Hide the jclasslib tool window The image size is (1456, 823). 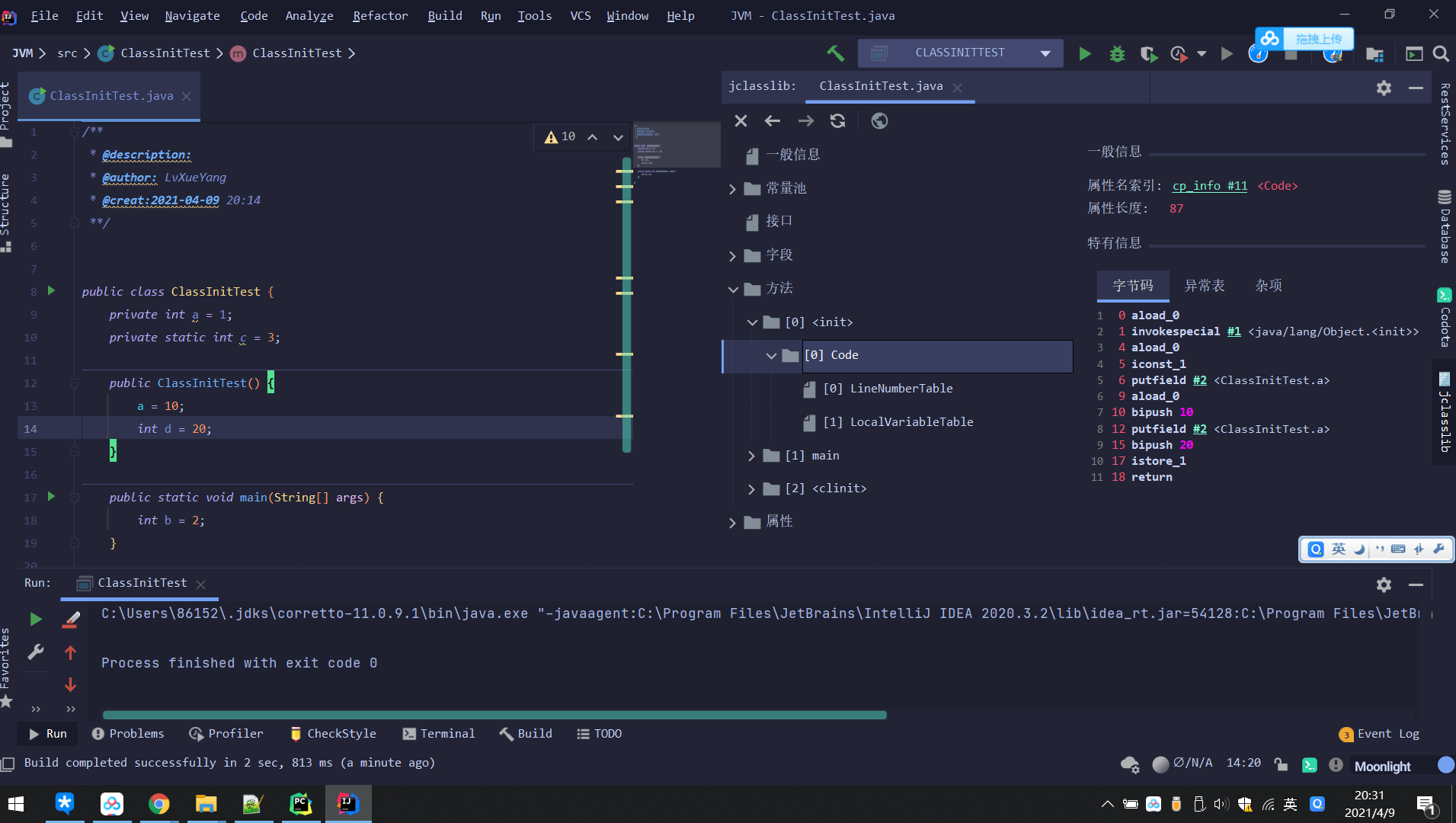(1416, 88)
